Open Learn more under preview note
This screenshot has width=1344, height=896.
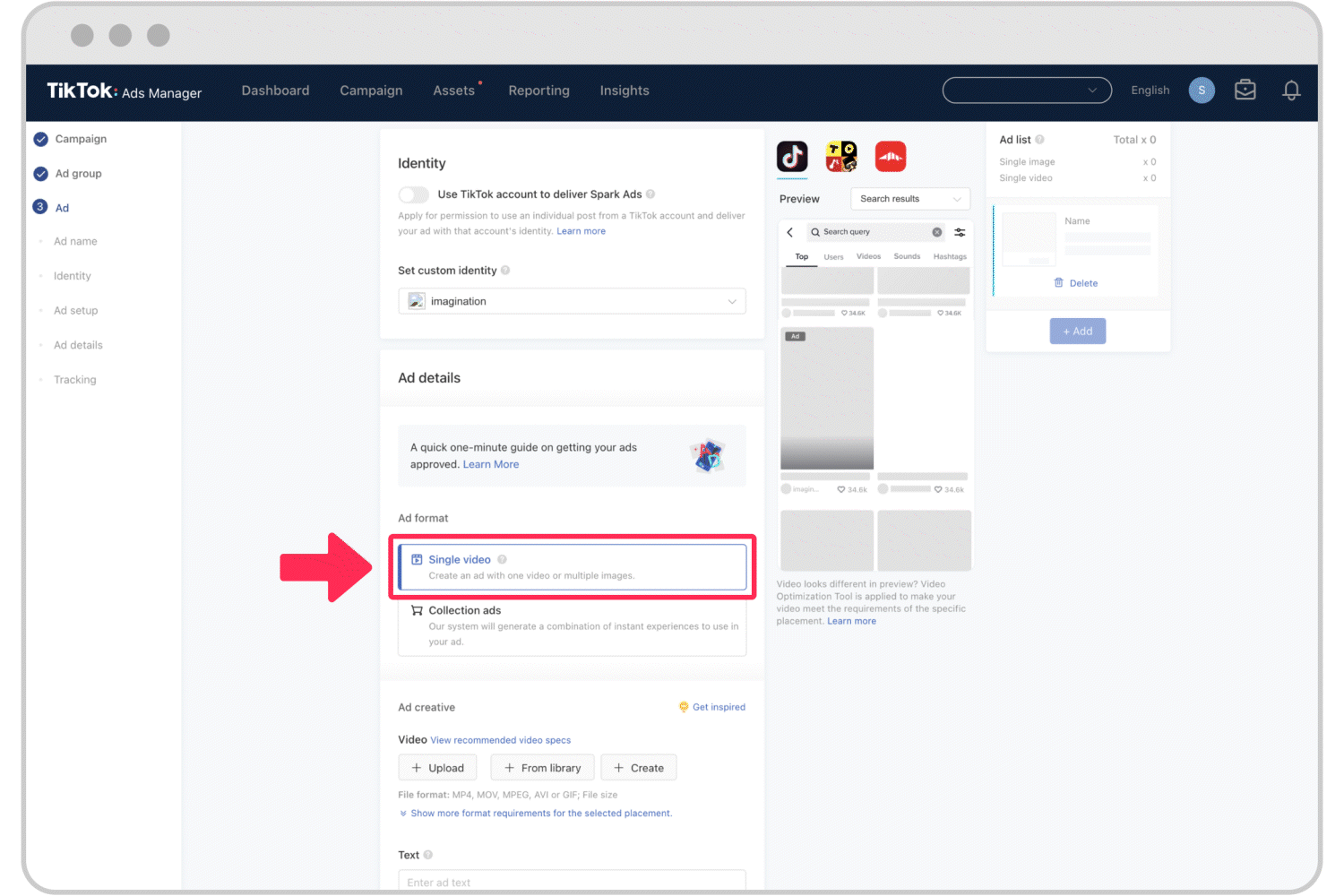(851, 621)
